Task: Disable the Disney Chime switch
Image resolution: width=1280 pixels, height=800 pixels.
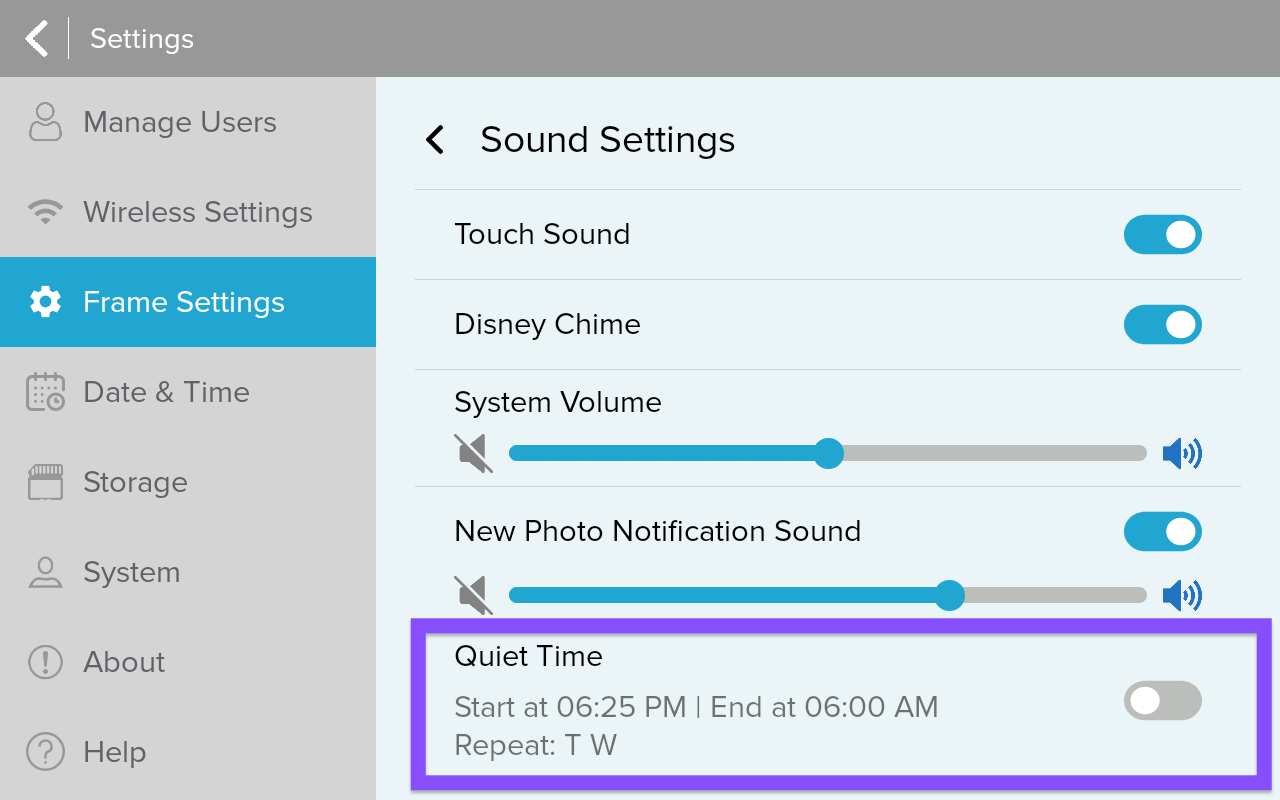Action: [1162, 325]
